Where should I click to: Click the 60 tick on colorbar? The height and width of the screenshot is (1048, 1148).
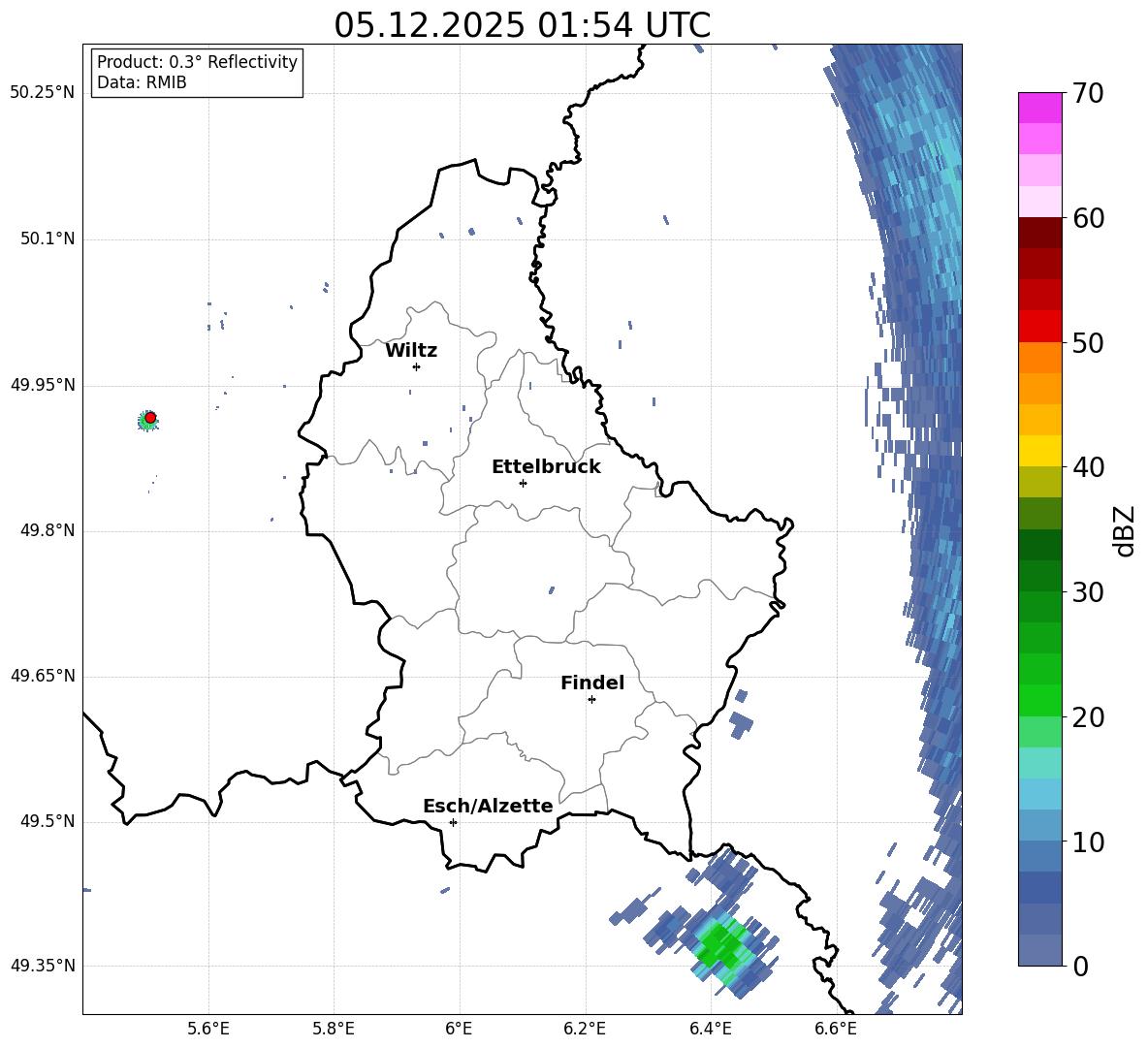tap(1088, 218)
